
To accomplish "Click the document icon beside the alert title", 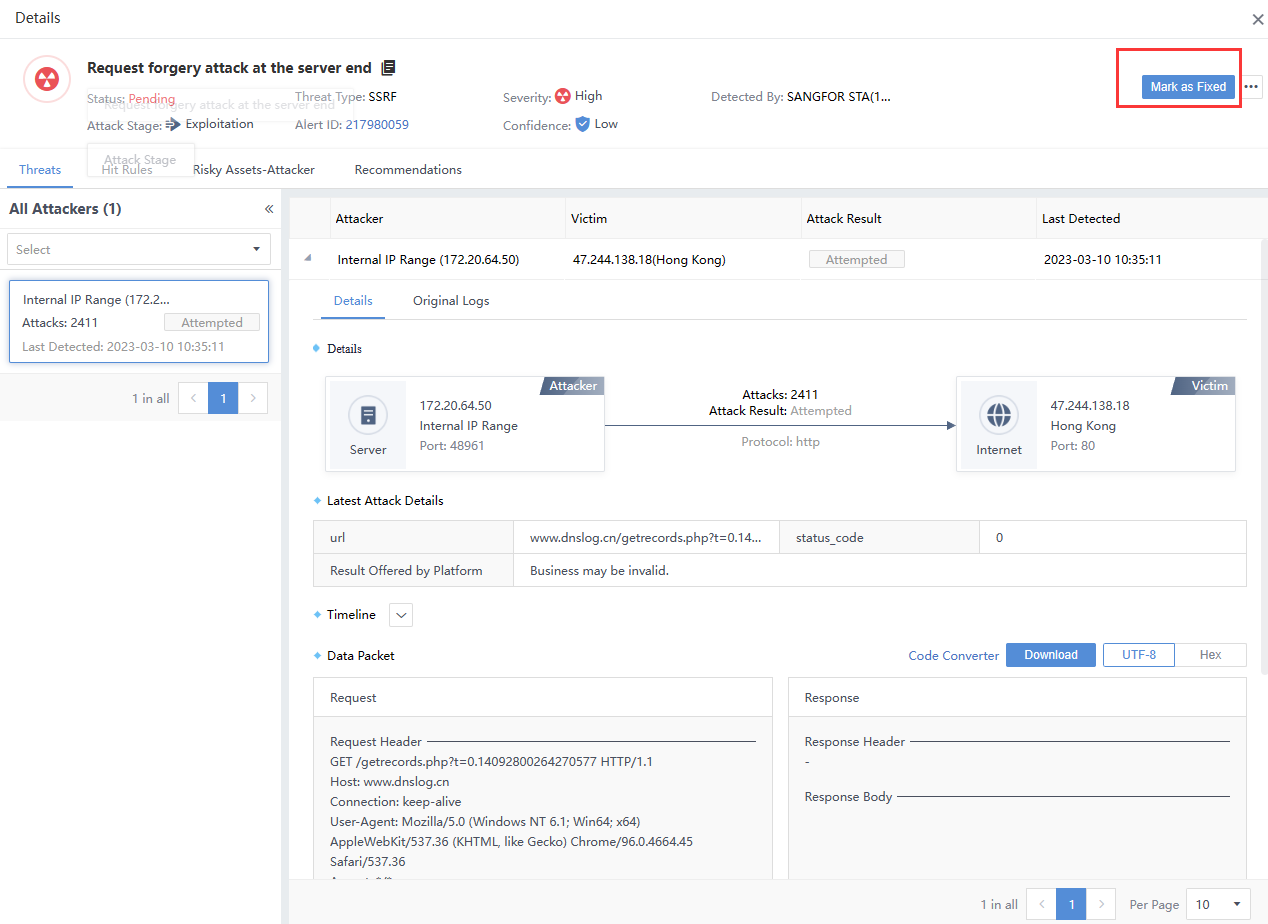I will point(389,68).
